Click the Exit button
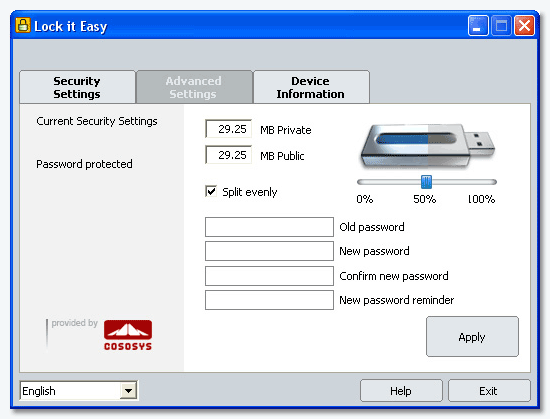This screenshot has height=419, width=550. coord(489,391)
